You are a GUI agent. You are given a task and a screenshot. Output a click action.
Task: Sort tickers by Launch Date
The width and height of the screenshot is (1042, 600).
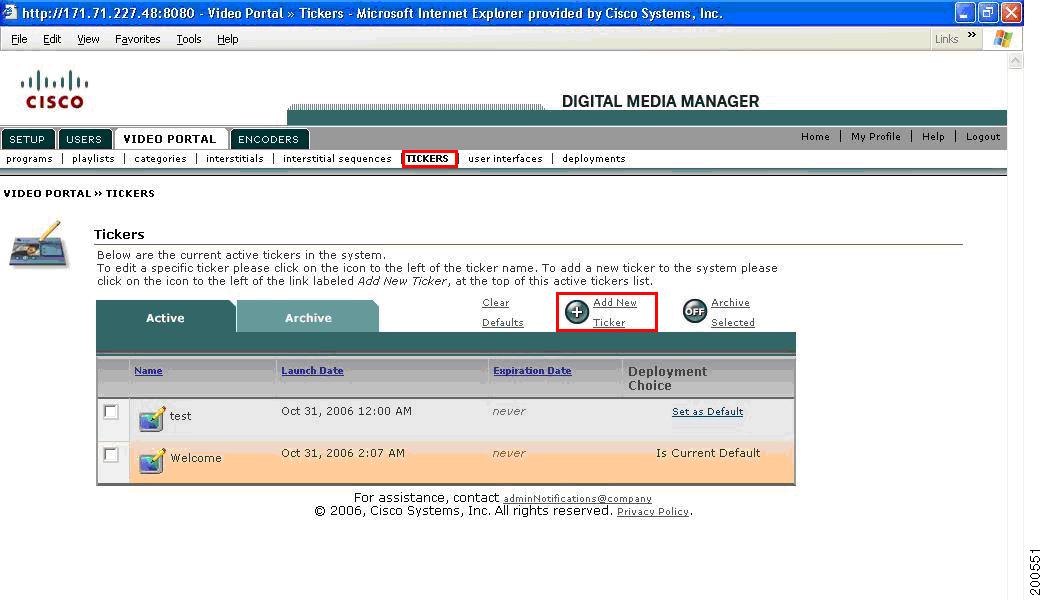[x=312, y=371]
